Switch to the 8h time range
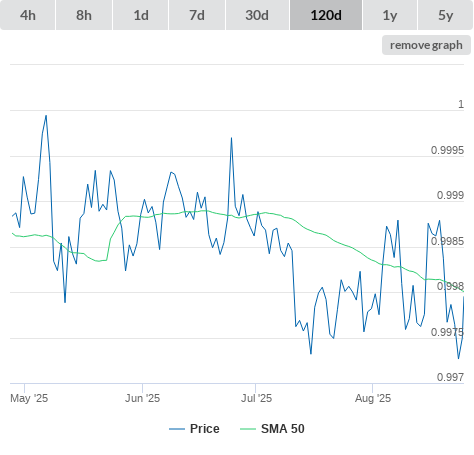 [x=84, y=15]
